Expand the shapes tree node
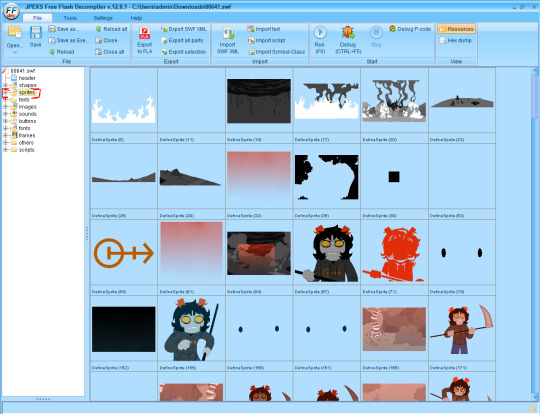 5,85
